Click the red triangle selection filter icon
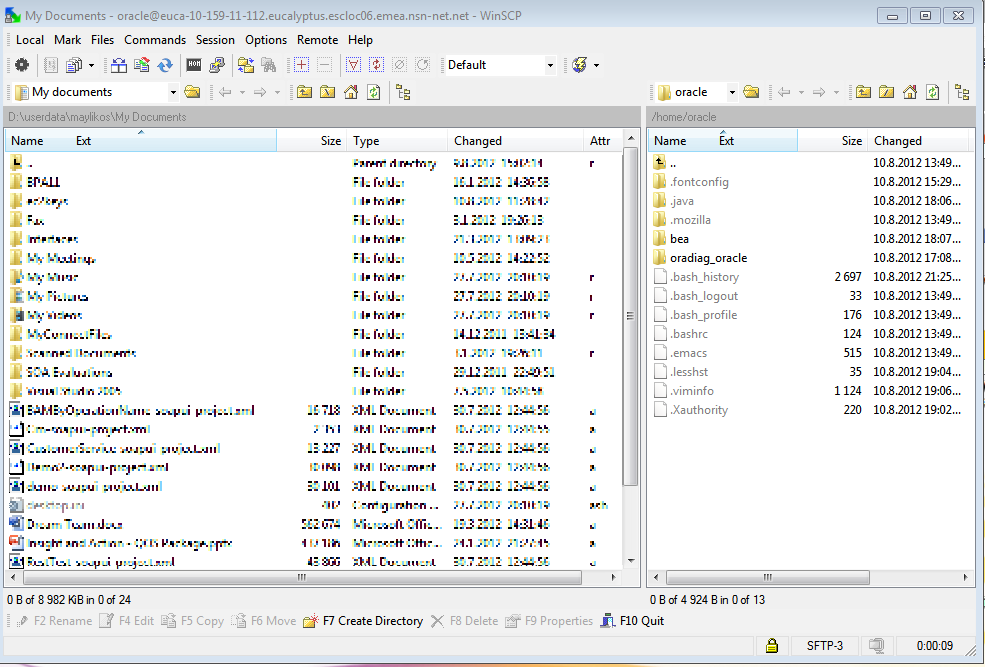 353,65
